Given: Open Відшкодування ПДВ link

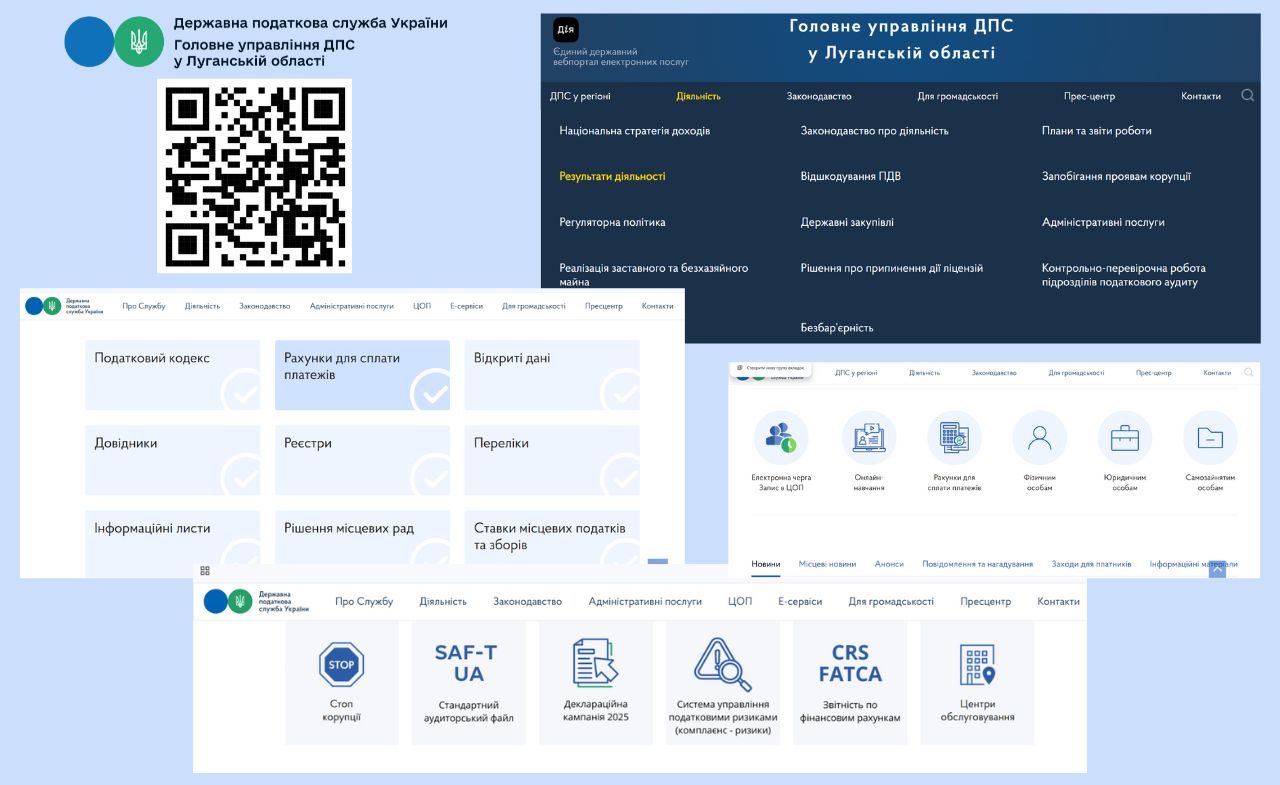Looking at the screenshot, I should 850,176.
